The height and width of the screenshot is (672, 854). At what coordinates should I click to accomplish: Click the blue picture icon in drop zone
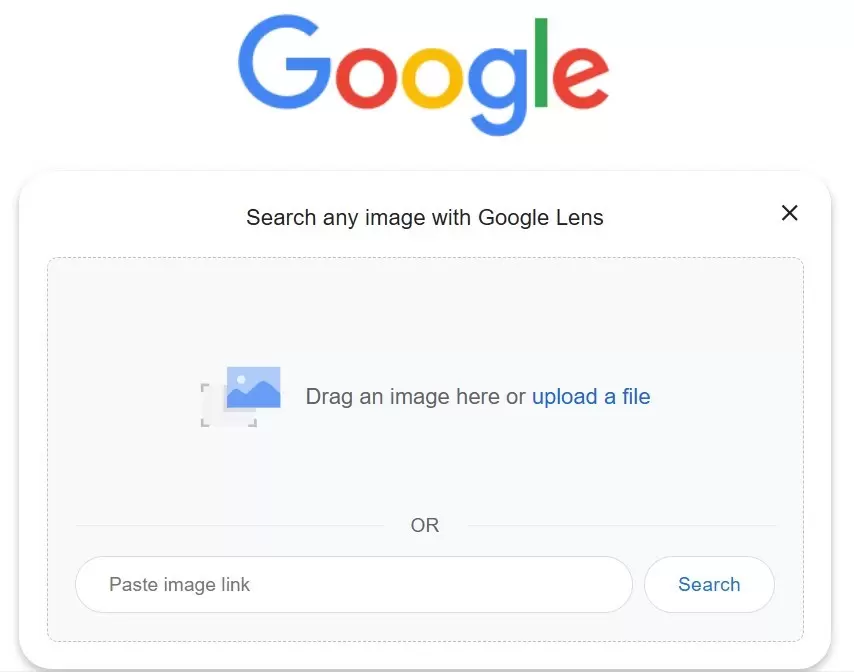click(253, 388)
